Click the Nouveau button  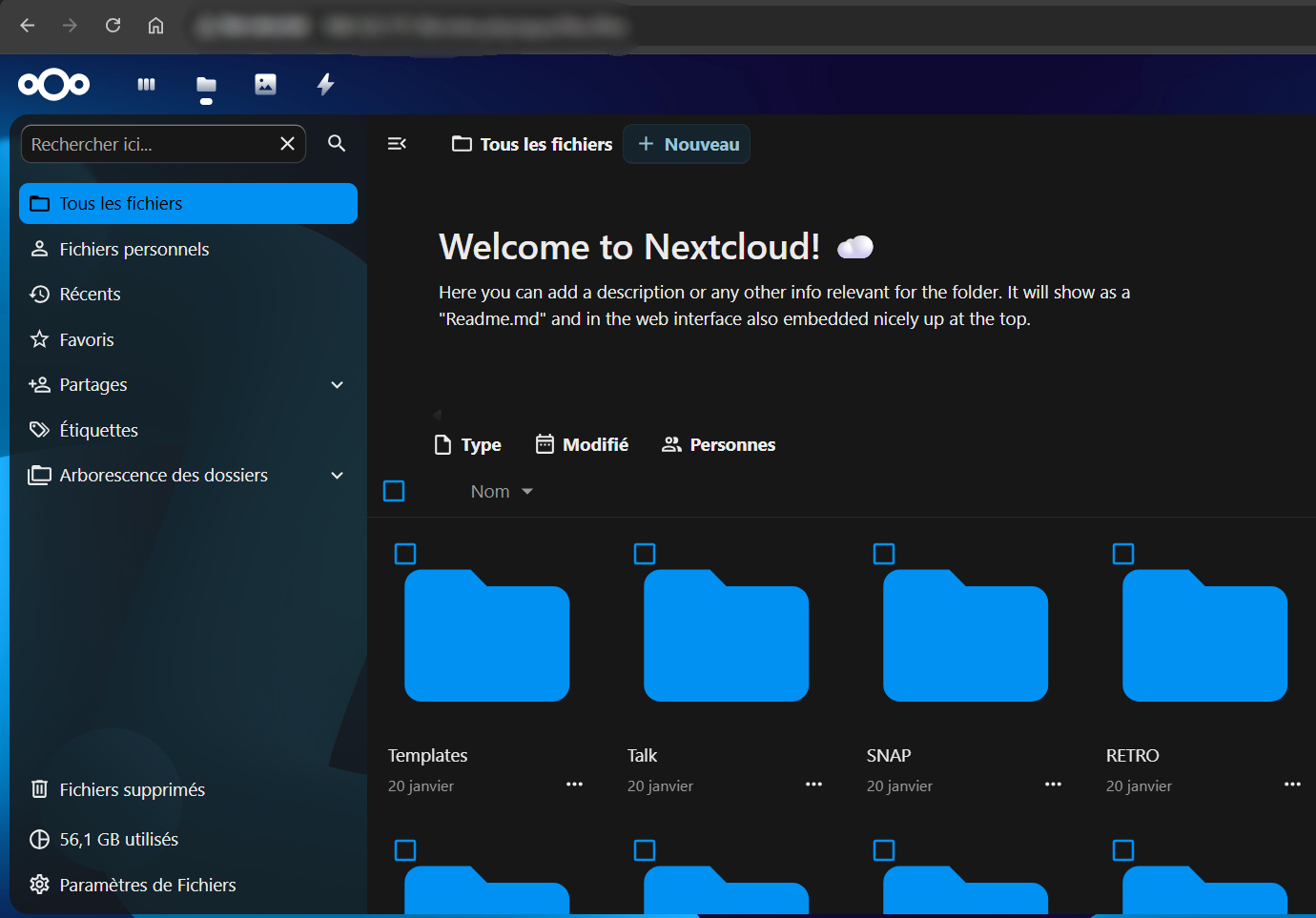pos(687,144)
